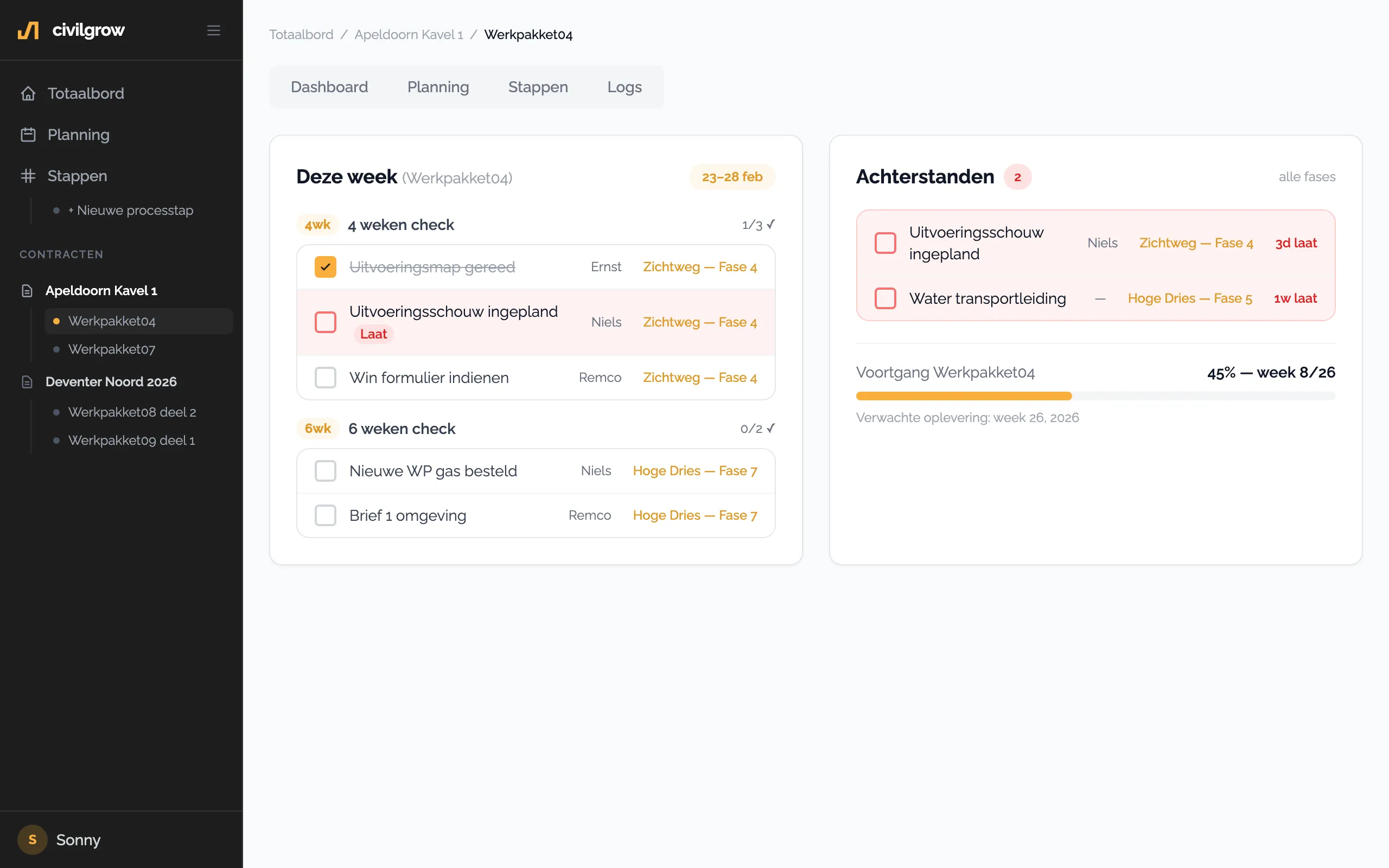Switch to the Dashboard tab
Image resolution: width=1389 pixels, height=868 pixels.
click(329, 87)
